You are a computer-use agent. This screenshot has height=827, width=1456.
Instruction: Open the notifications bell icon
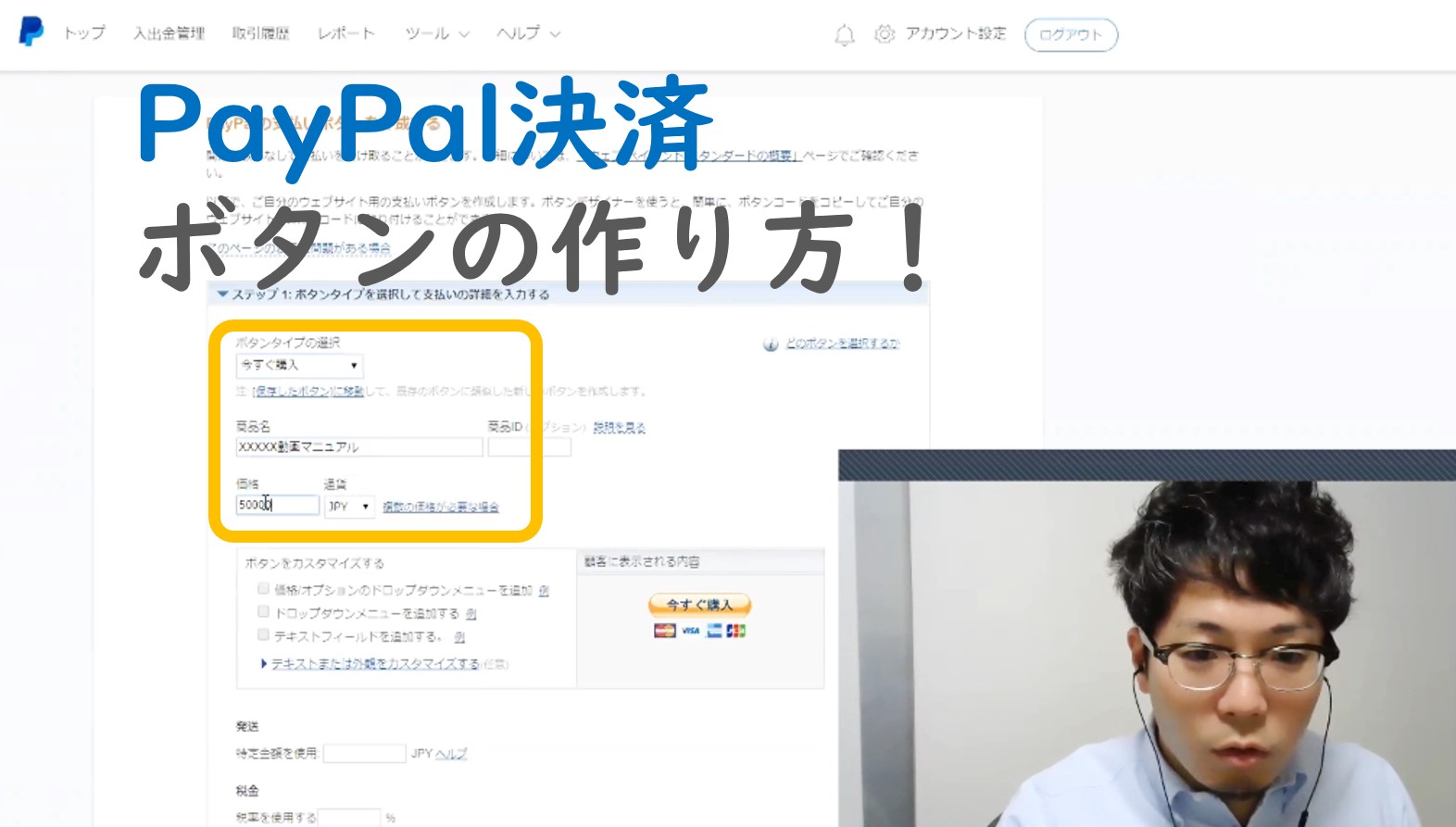pyautogui.click(x=844, y=35)
